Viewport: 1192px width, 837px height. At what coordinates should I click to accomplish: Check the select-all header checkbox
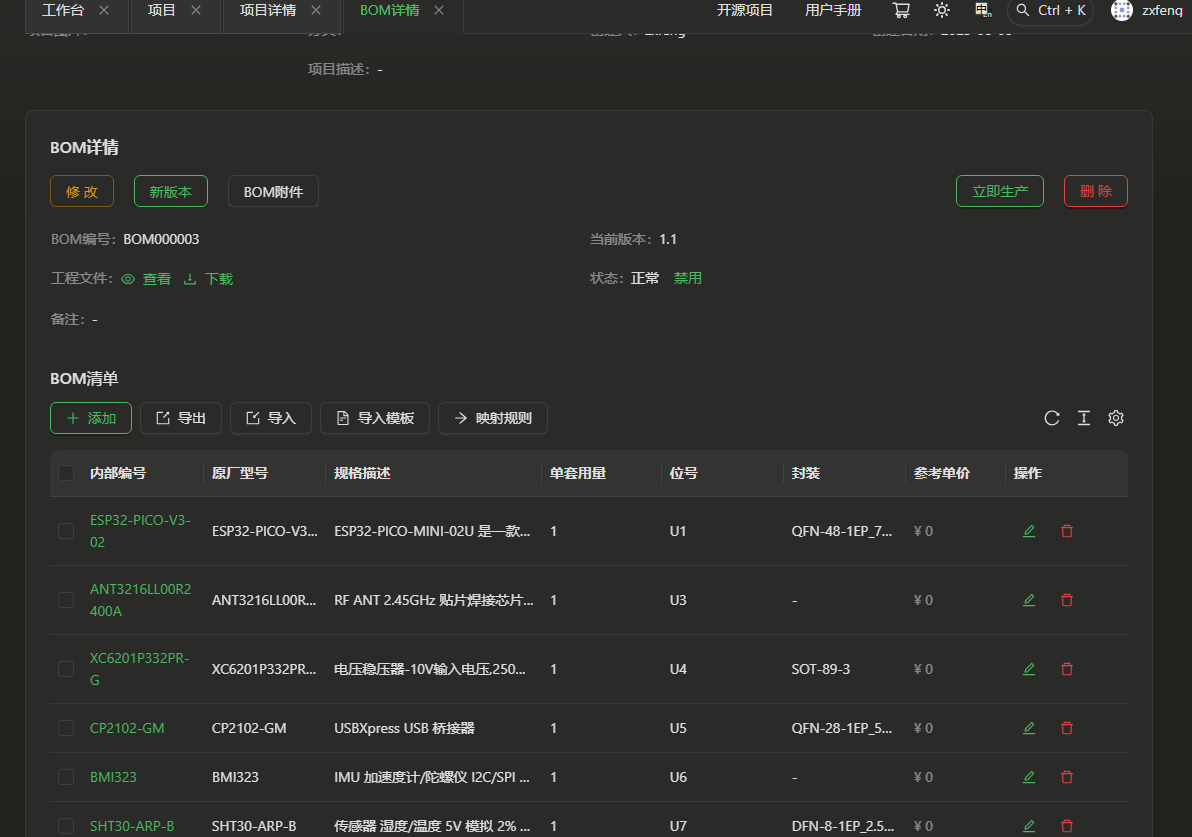click(66, 473)
